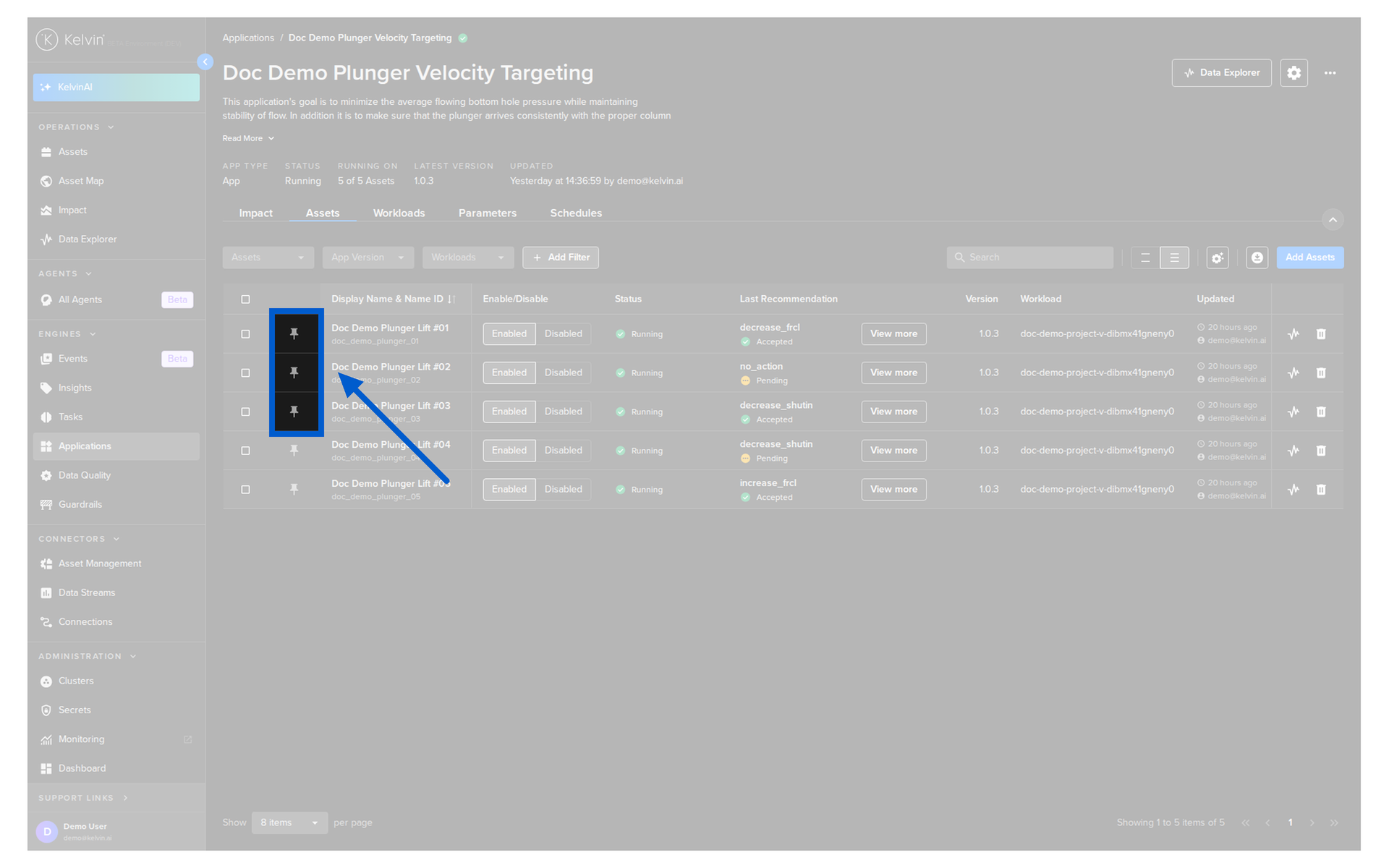The height and width of the screenshot is (868, 1389).
Task: Pin the Doc Demo Plunger Lift #05 row
Action: [x=294, y=490]
